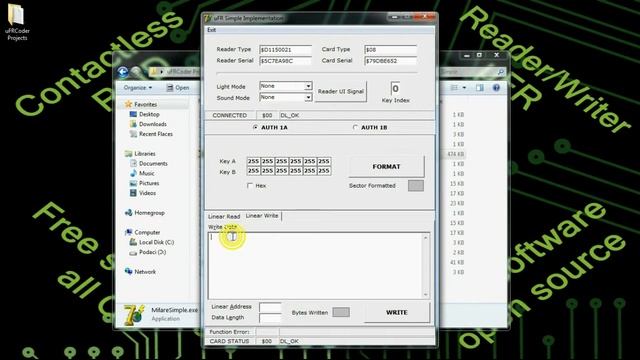The height and width of the screenshot is (360, 640).
Task: Open Pictures library in Explorer sidebar
Action: click(149, 183)
